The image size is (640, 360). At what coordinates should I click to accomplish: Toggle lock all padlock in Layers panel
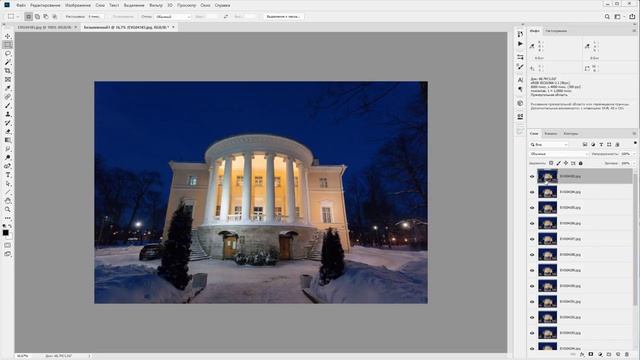pyautogui.click(x=581, y=163)
